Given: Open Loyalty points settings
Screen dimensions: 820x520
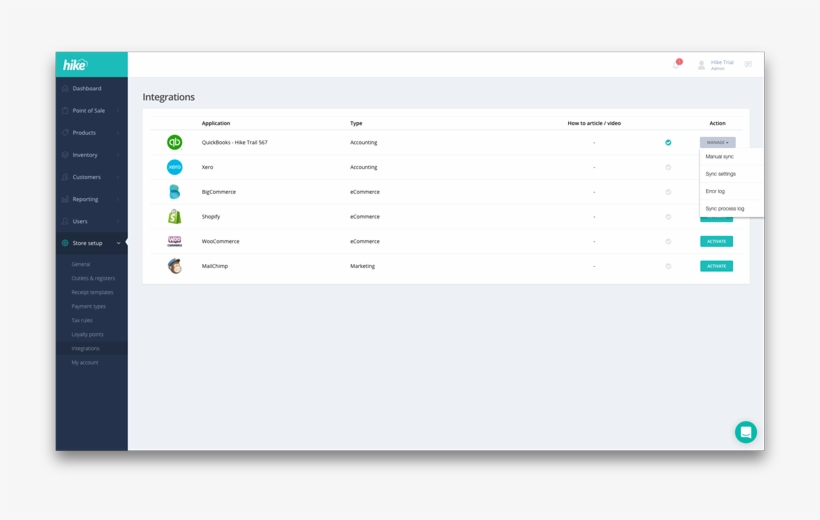Looking at the screenshot, I should pos(87,334).
